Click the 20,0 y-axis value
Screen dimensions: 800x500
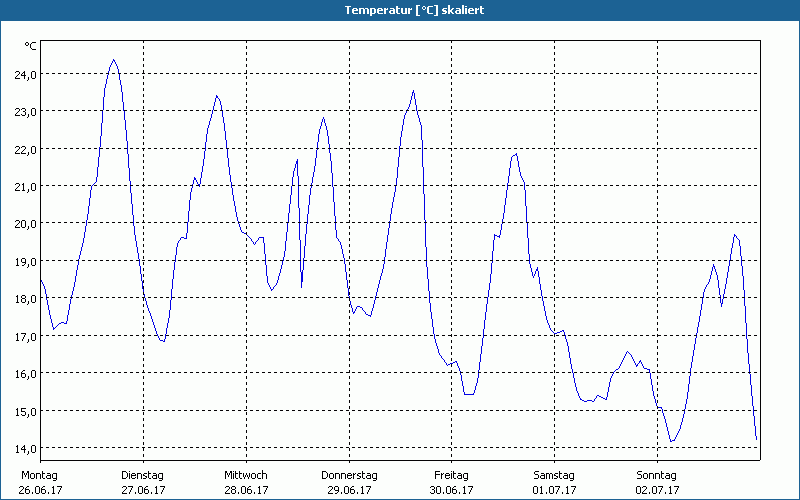tap(25, 224)
